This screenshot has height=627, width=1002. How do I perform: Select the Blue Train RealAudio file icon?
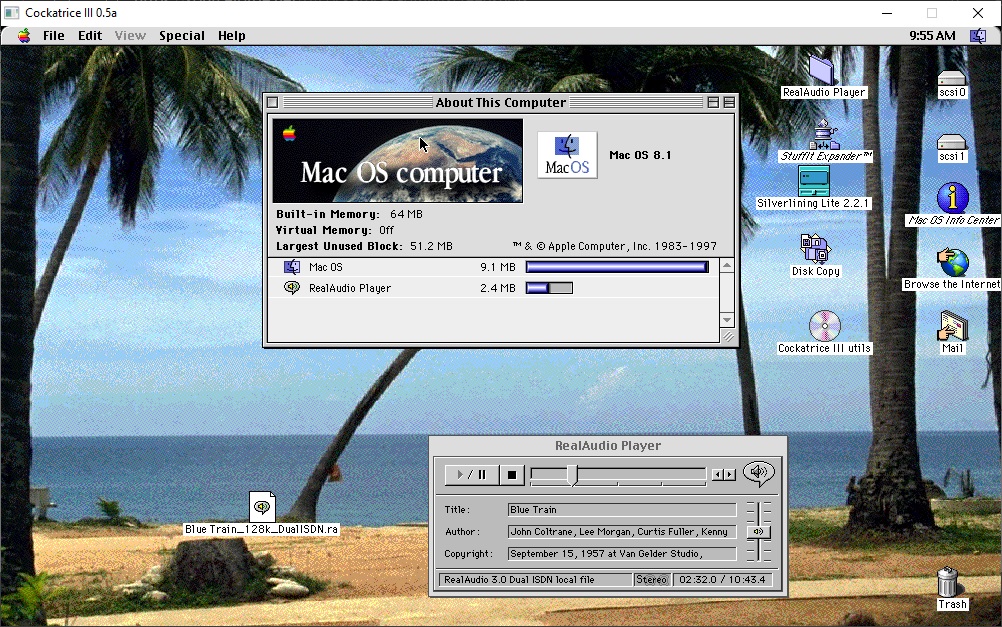tap(262, 507)
